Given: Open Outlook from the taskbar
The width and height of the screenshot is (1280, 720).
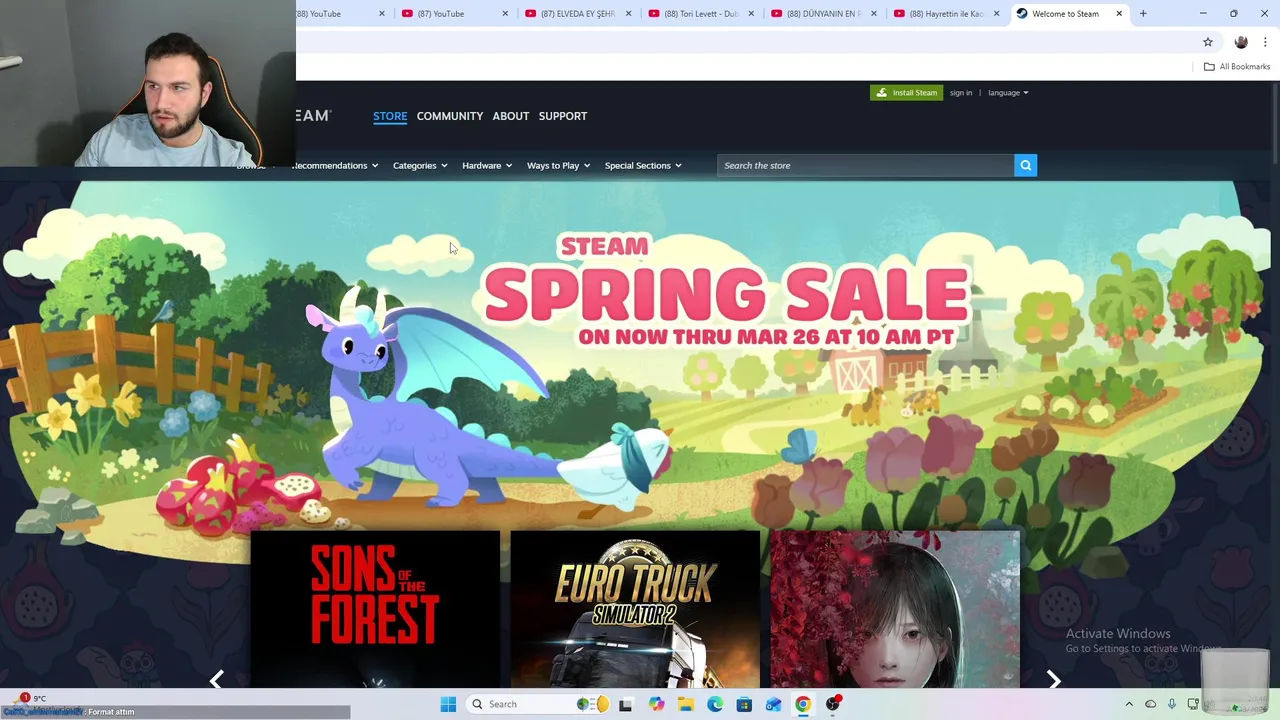Looking at the screenshot, I should [773, 704].
